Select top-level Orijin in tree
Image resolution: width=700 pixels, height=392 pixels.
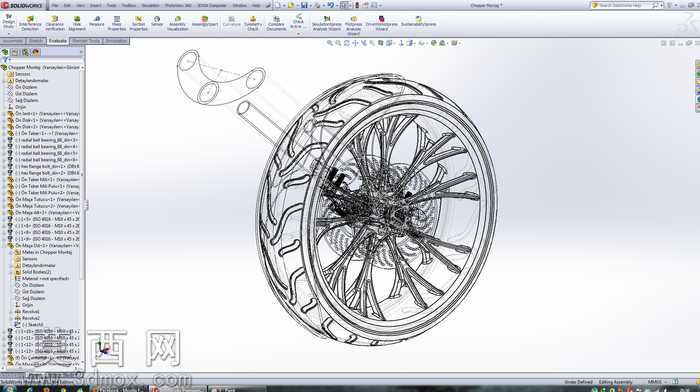(21, 107)
